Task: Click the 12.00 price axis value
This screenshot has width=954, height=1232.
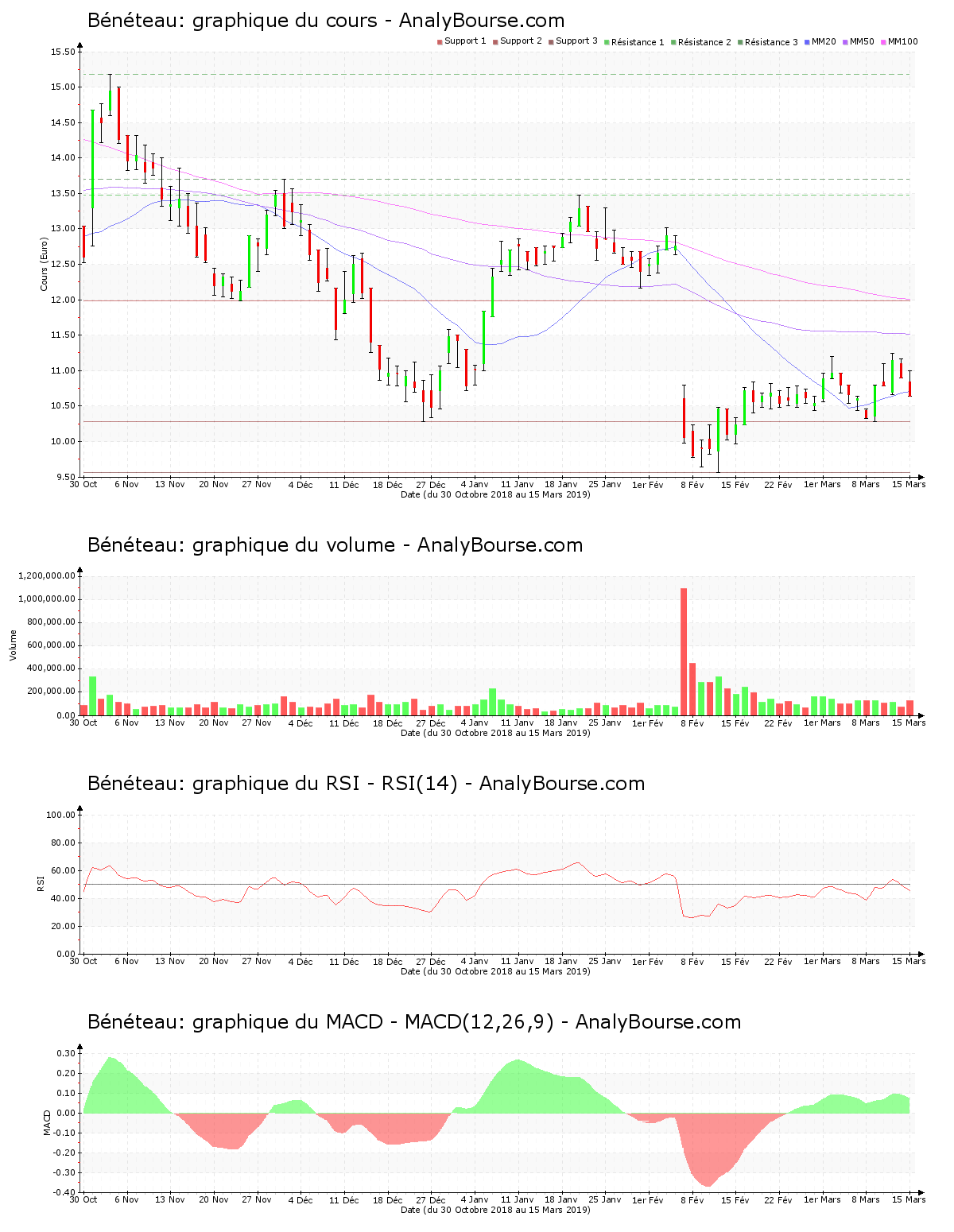Action: pos(63,300)
